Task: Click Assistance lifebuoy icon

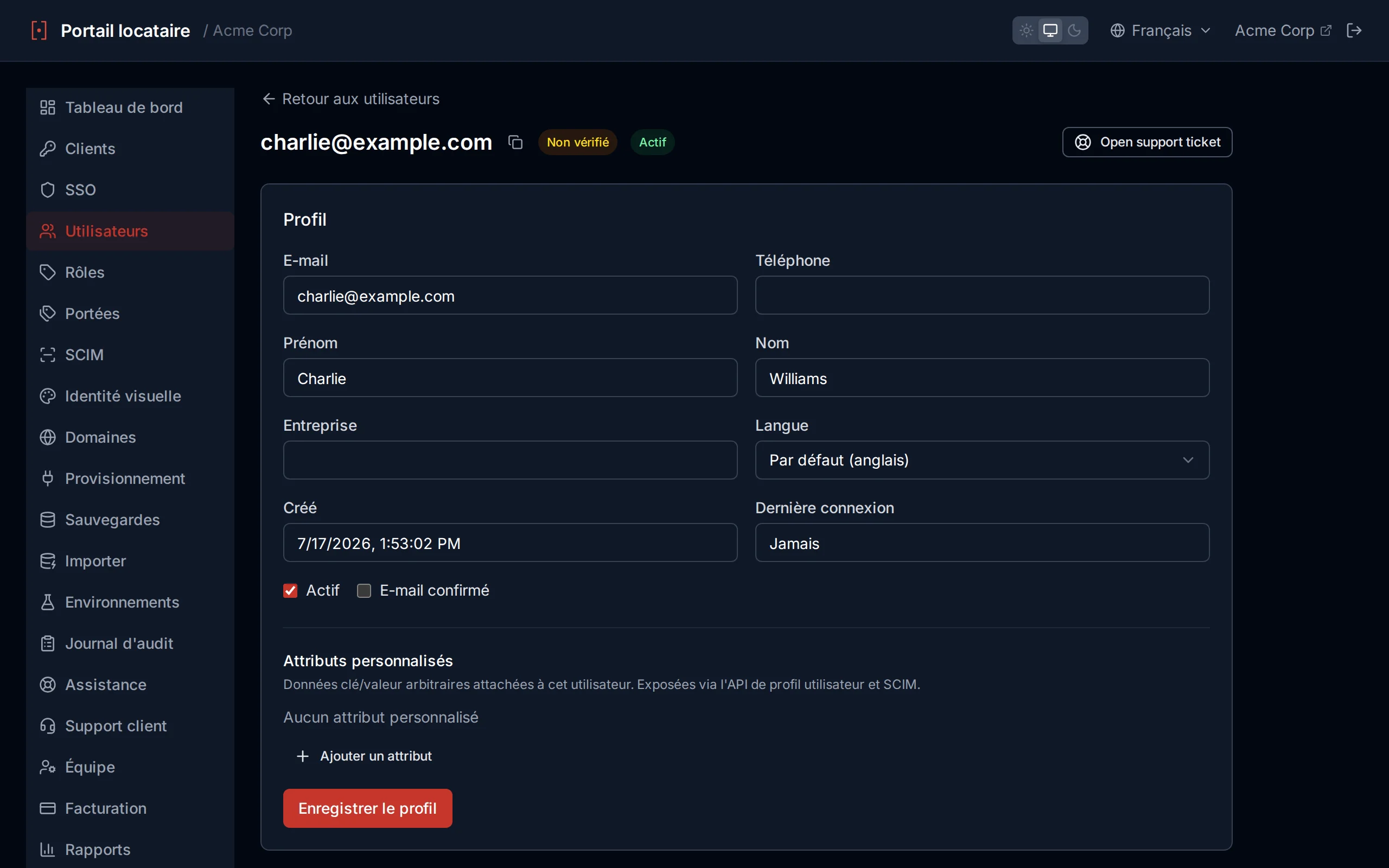Action: click(48, 685)
